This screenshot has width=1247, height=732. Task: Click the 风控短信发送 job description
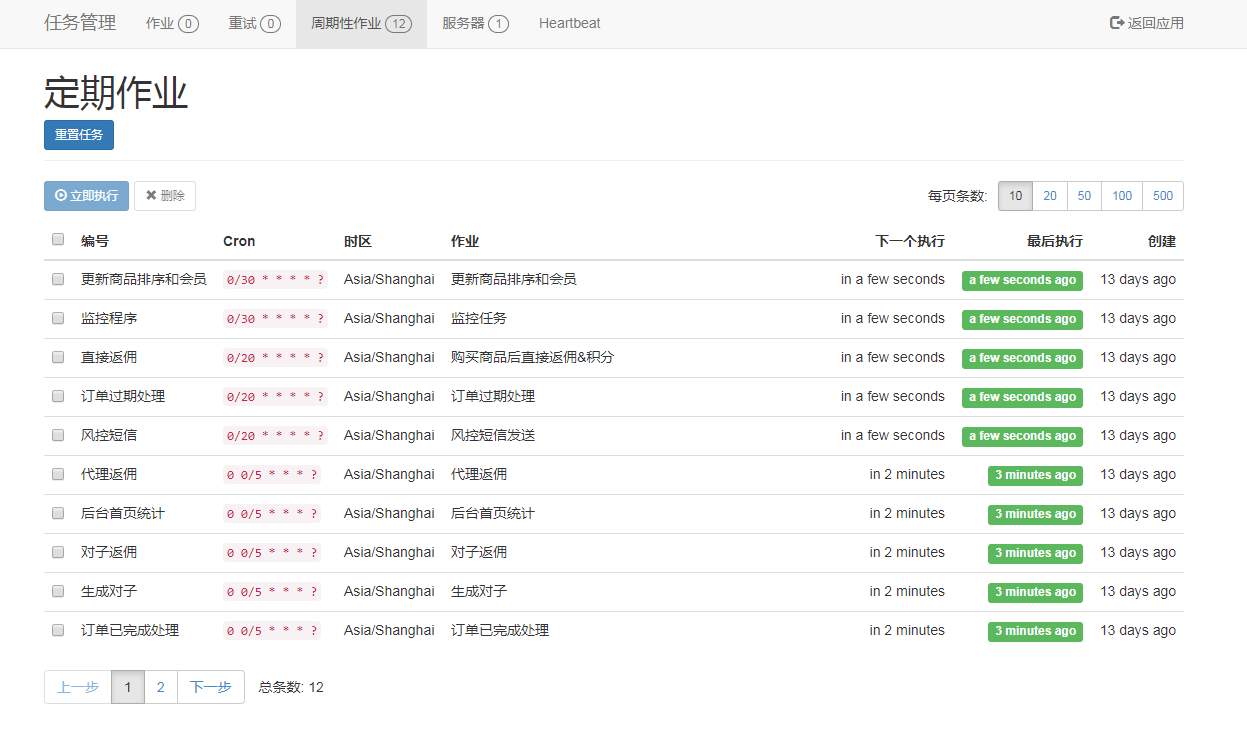coord(493,435)
